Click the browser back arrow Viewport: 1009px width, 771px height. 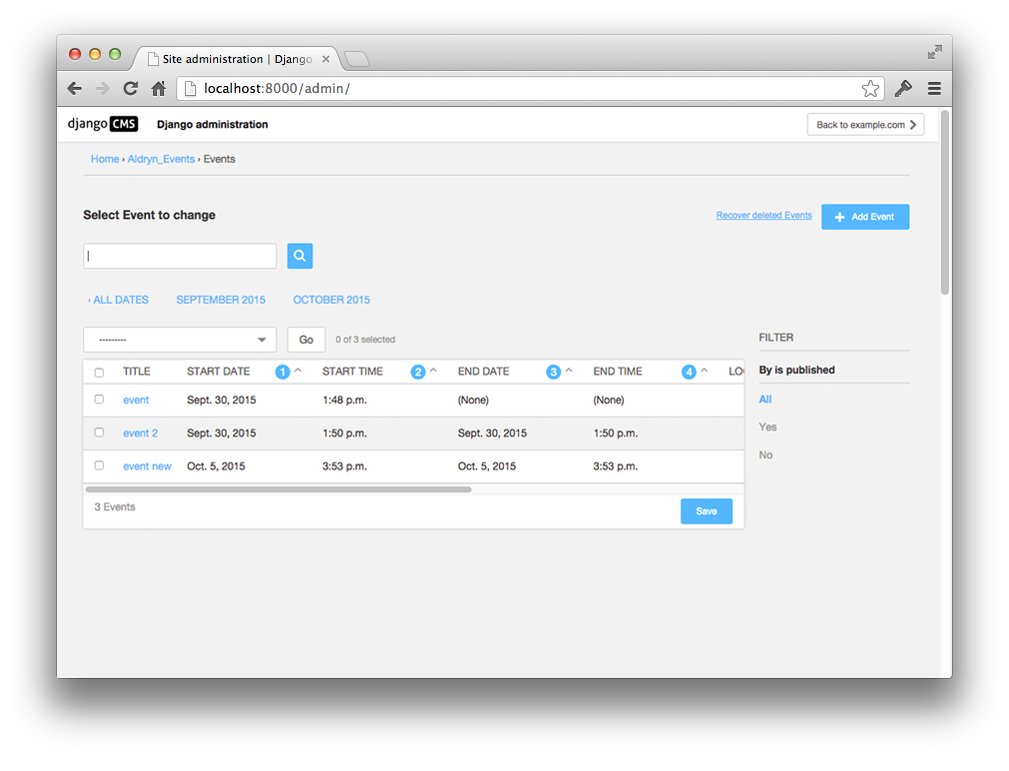[x=75, y=89]
